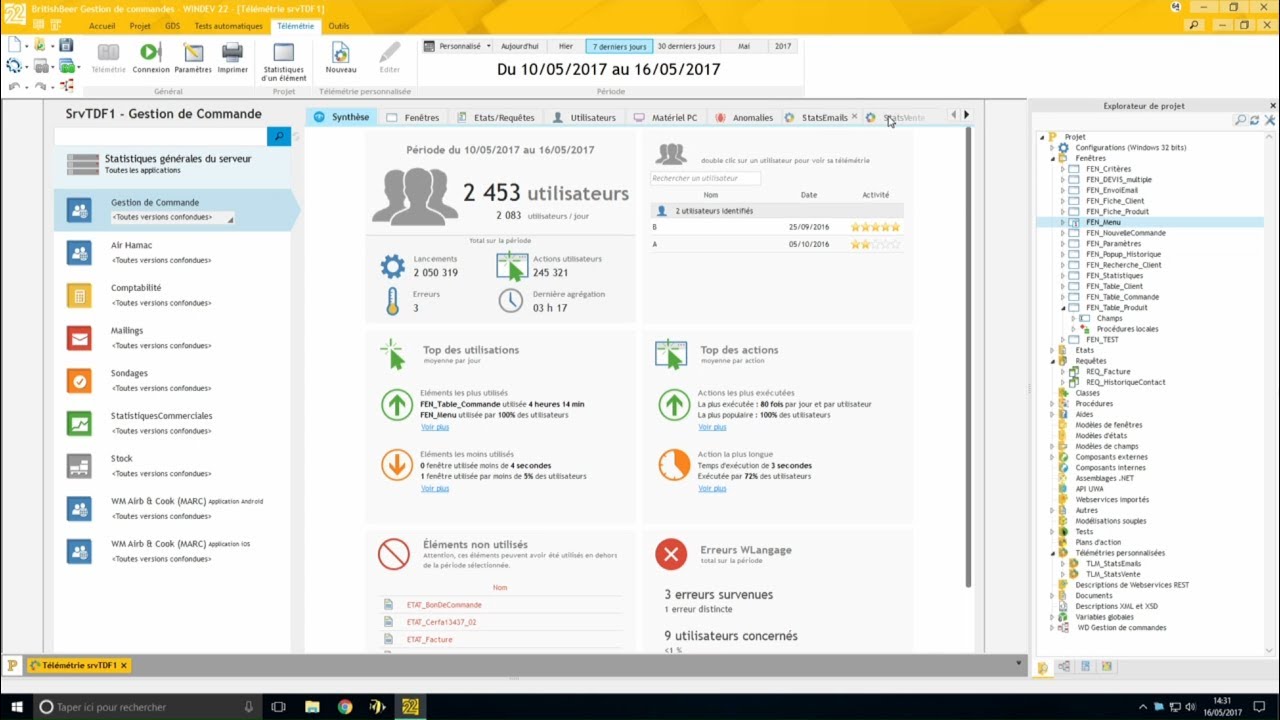Switch to the Anomalies tab
The height and width of the screenshot is (720, 1280).
click(x=744, y=117)
